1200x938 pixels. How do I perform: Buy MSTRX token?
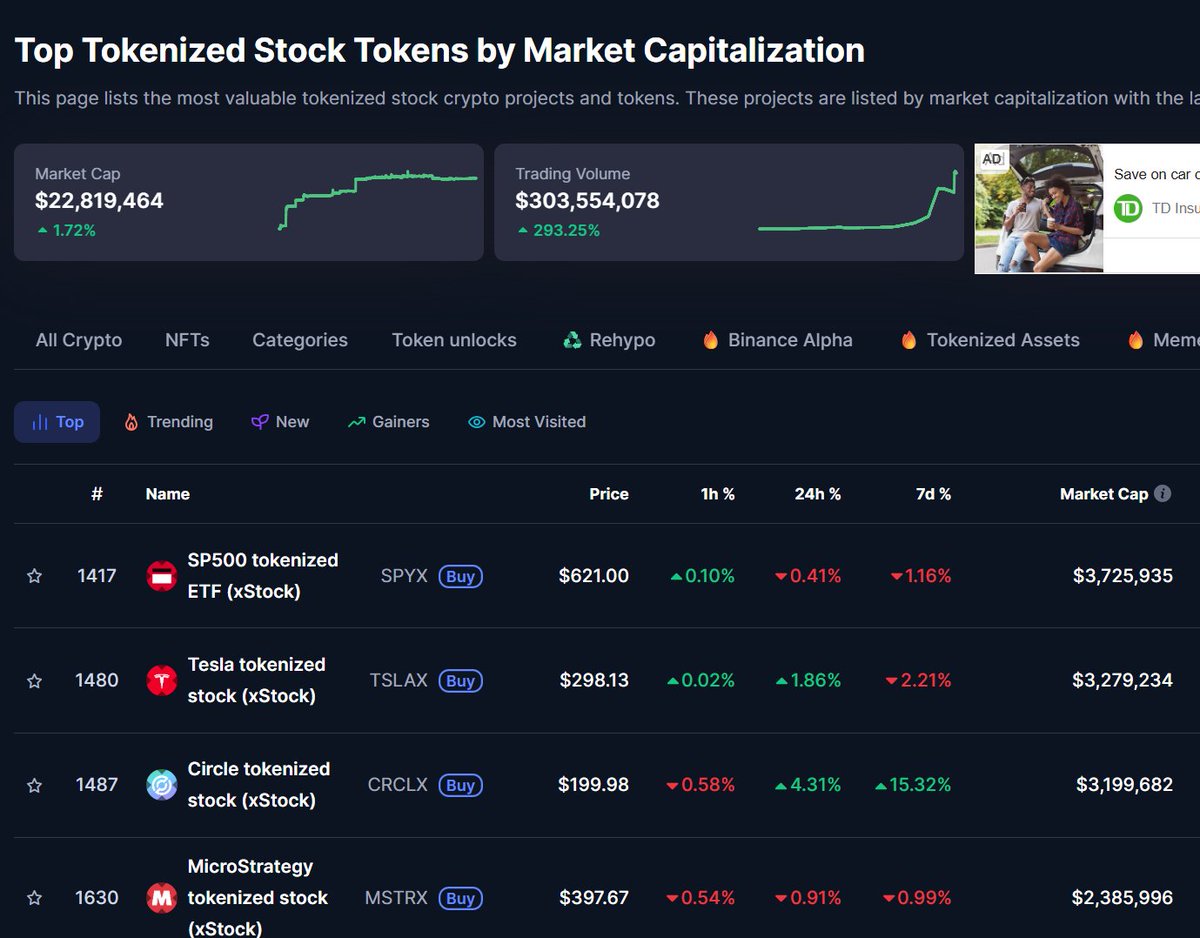460,898
